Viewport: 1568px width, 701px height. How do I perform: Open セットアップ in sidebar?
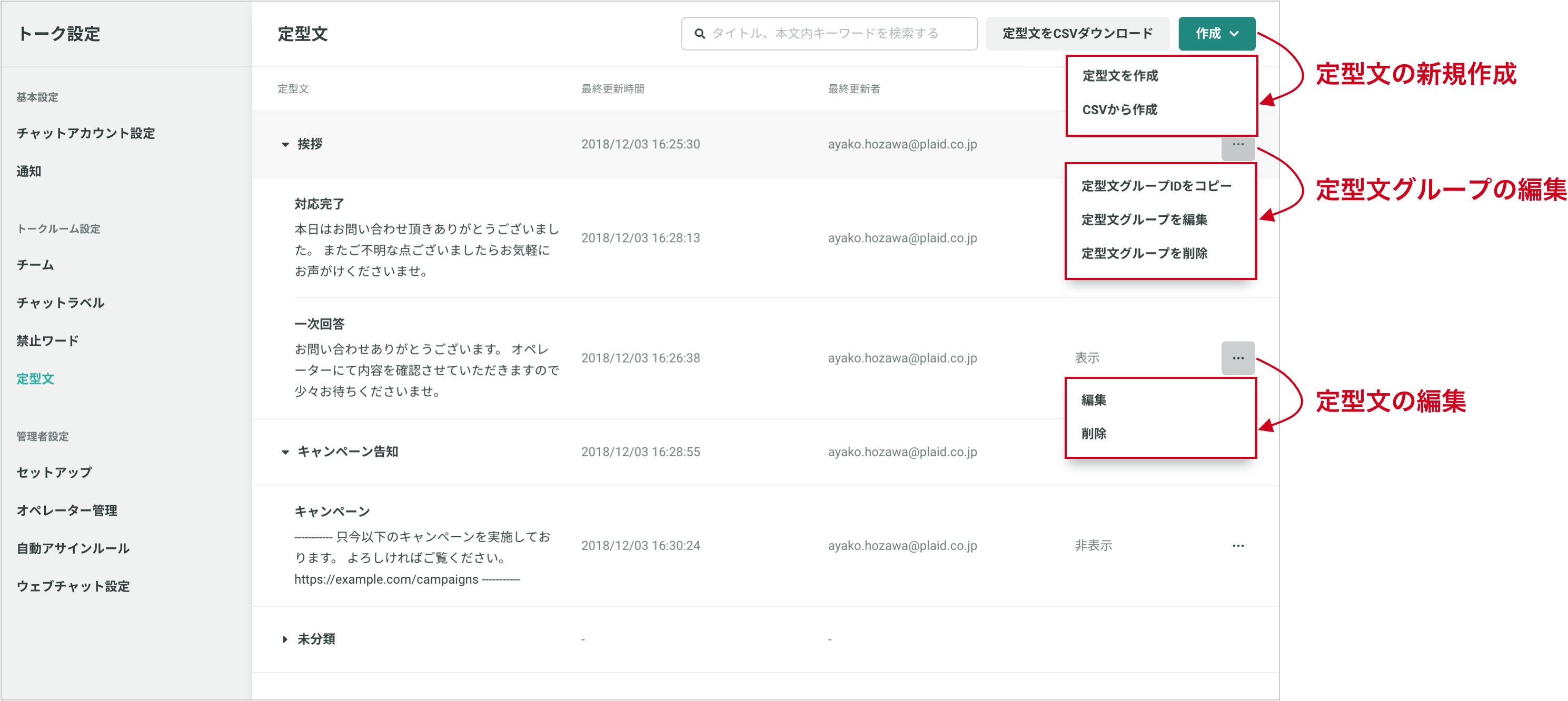coord(54,472)
